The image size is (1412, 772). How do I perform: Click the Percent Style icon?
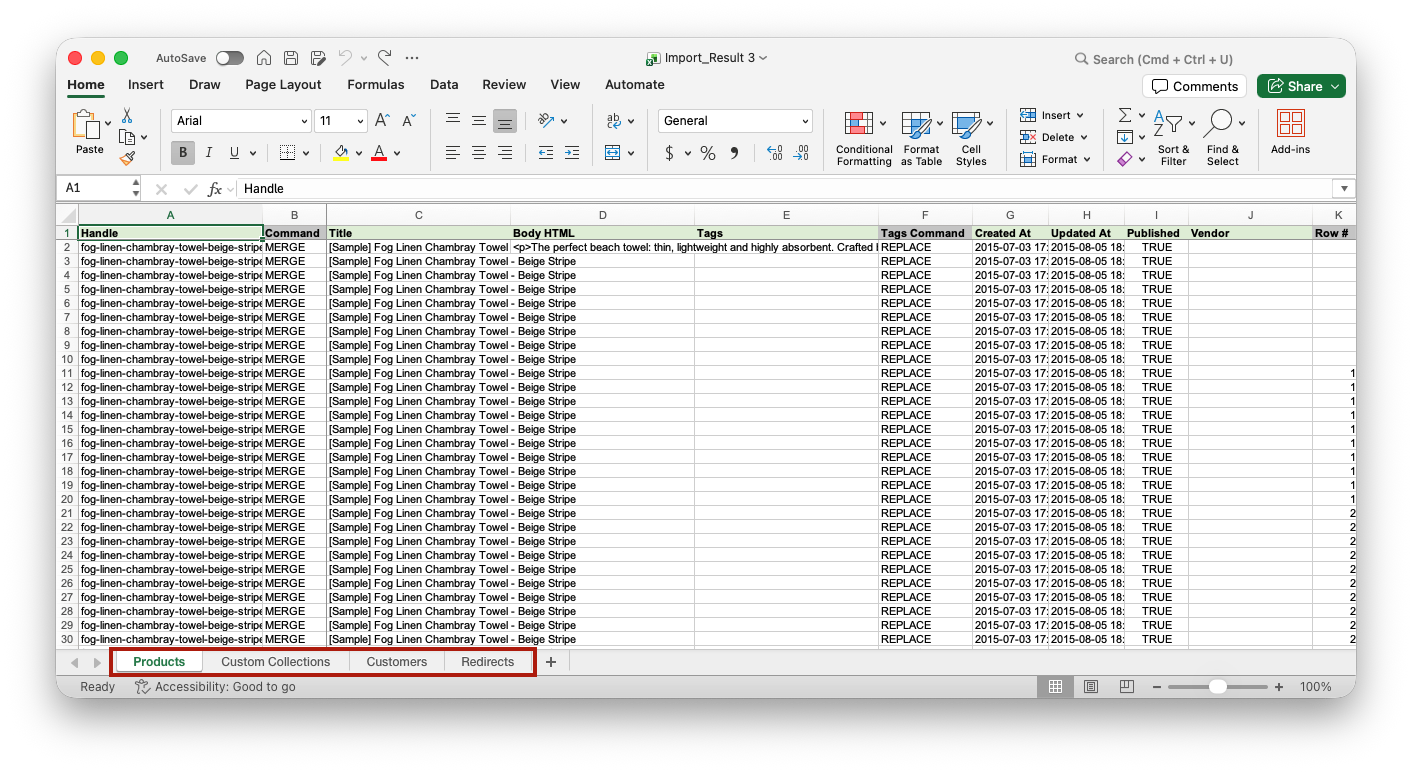tap(708, 153)
